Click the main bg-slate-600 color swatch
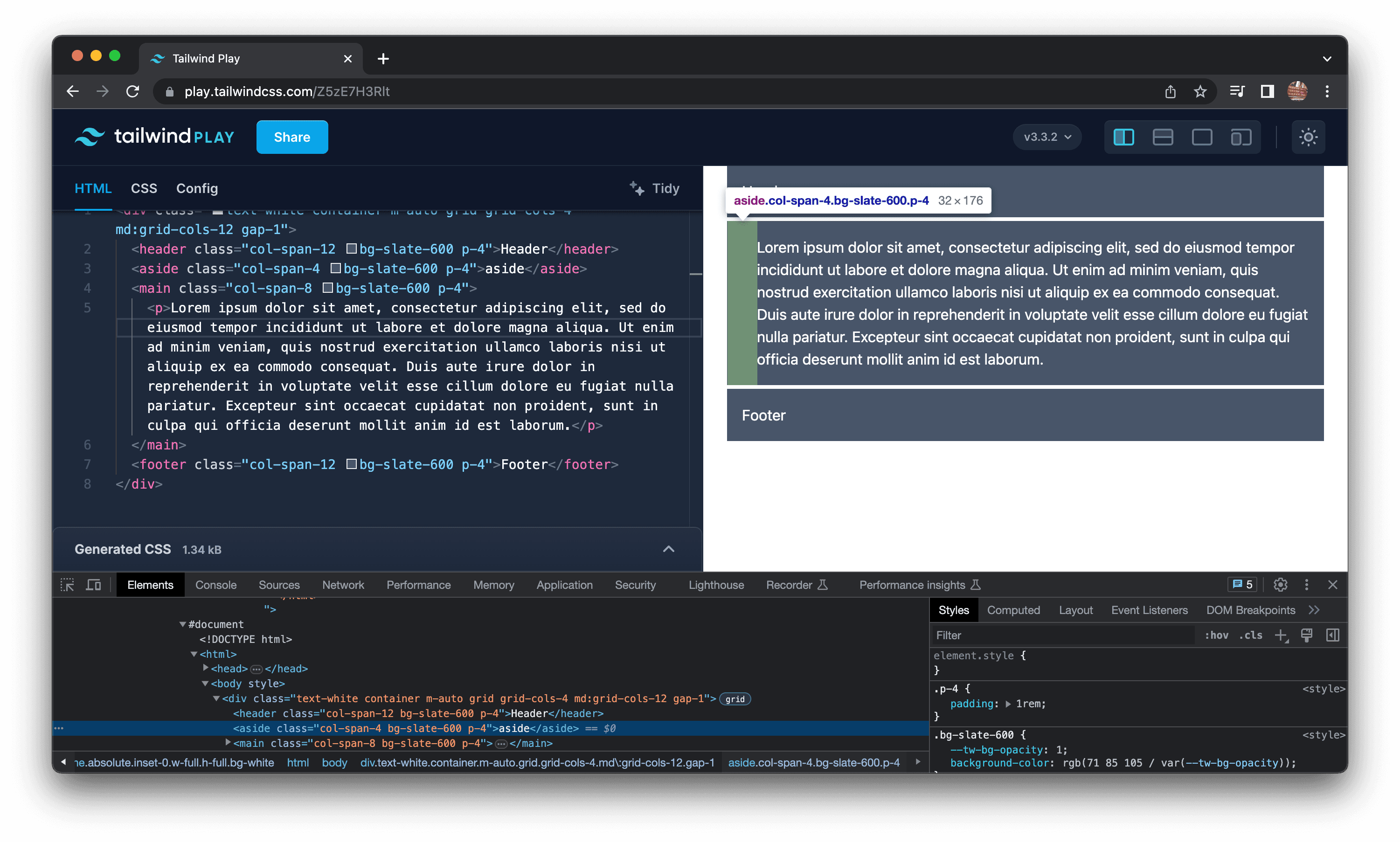The width and height of the screenshot is (1400, 842). tap(327, 288)
